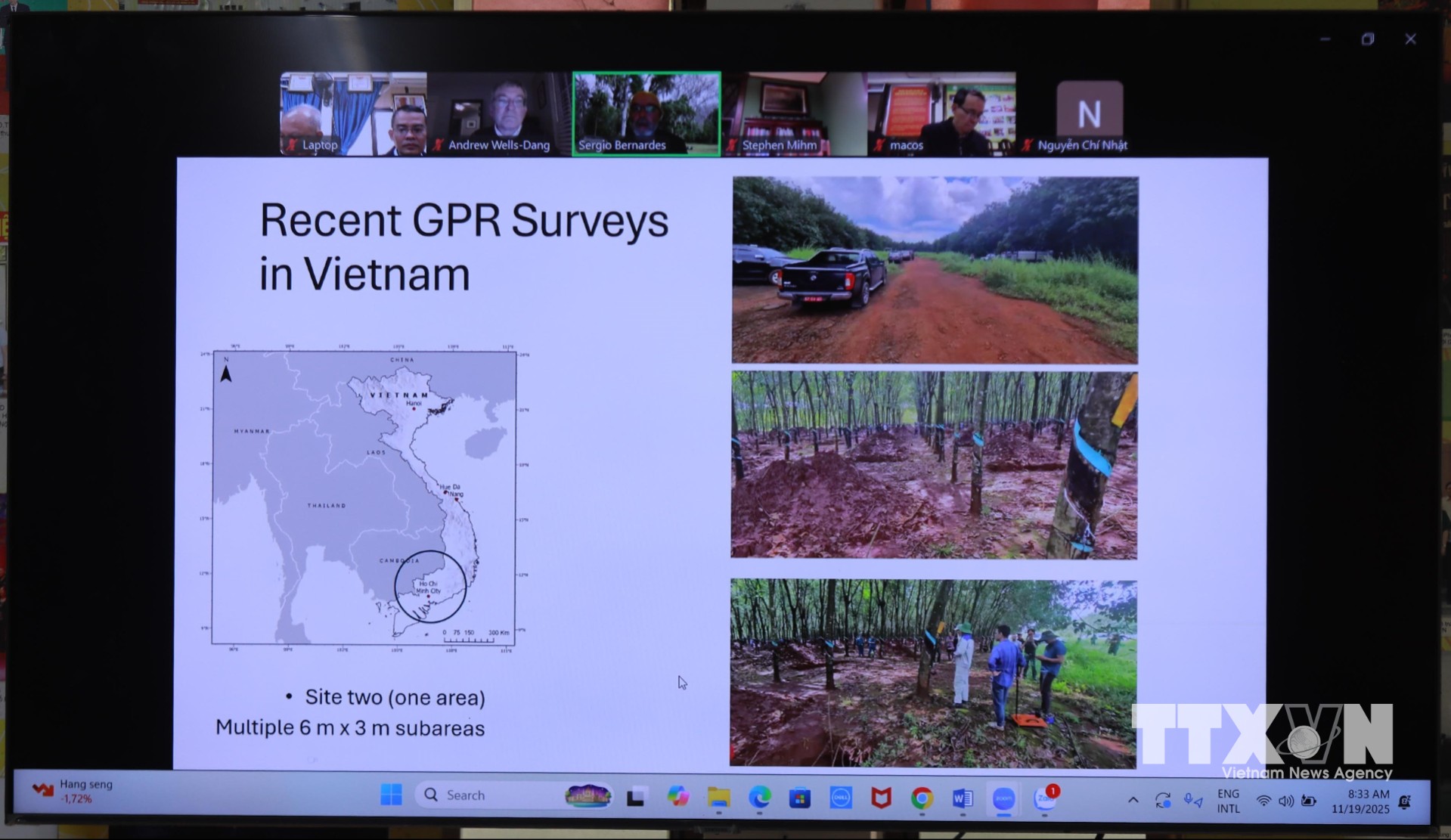Open the Dell app on taskbar
This screenshot has height=840, width=1451.
pos(841,798)
